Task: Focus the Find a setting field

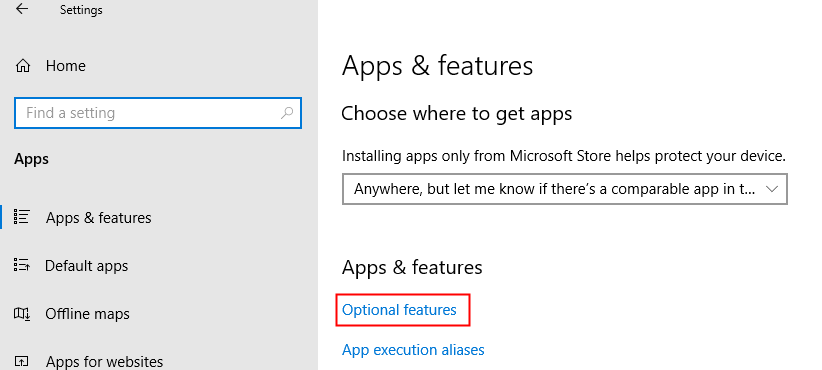Action: [158, 113]
